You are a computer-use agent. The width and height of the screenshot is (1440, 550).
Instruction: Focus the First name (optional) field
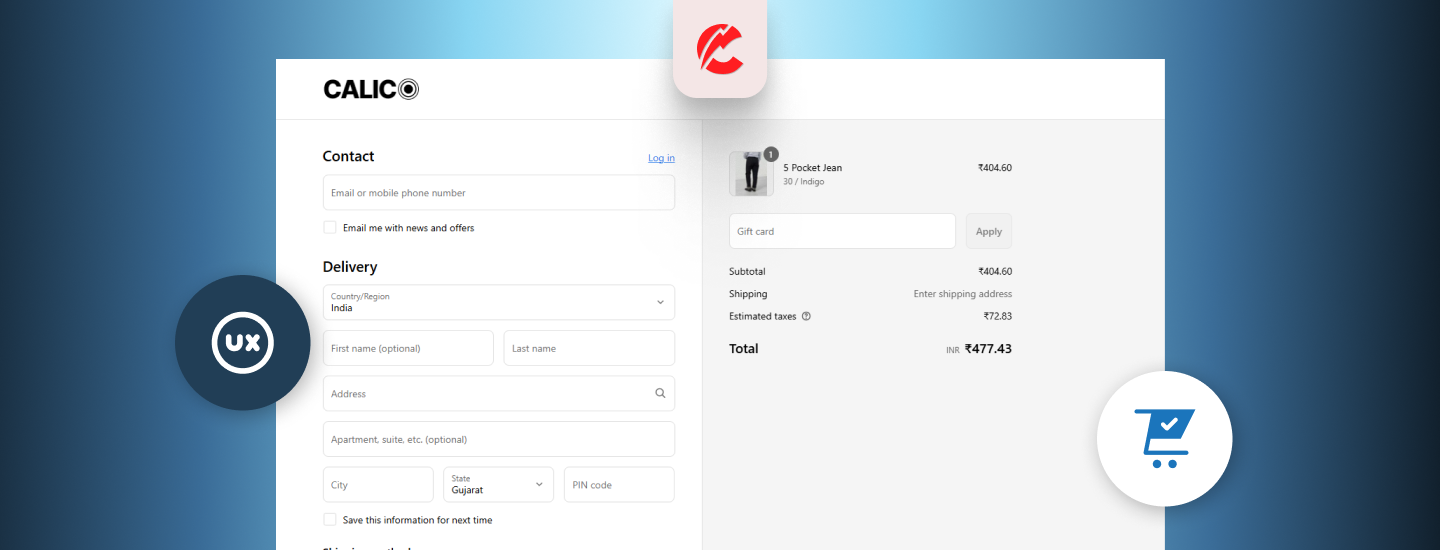(408, 348)
